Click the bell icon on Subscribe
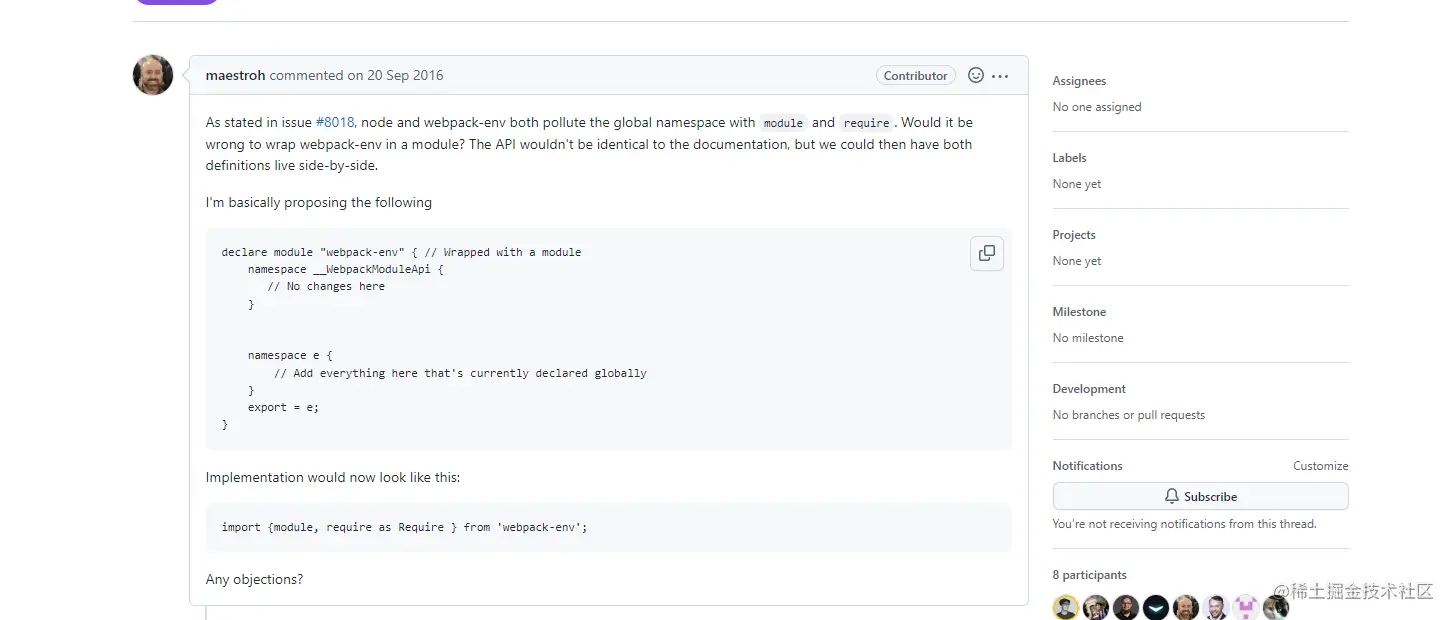The height and width of the screenshot is (620, 1452). coord(1172,496)
